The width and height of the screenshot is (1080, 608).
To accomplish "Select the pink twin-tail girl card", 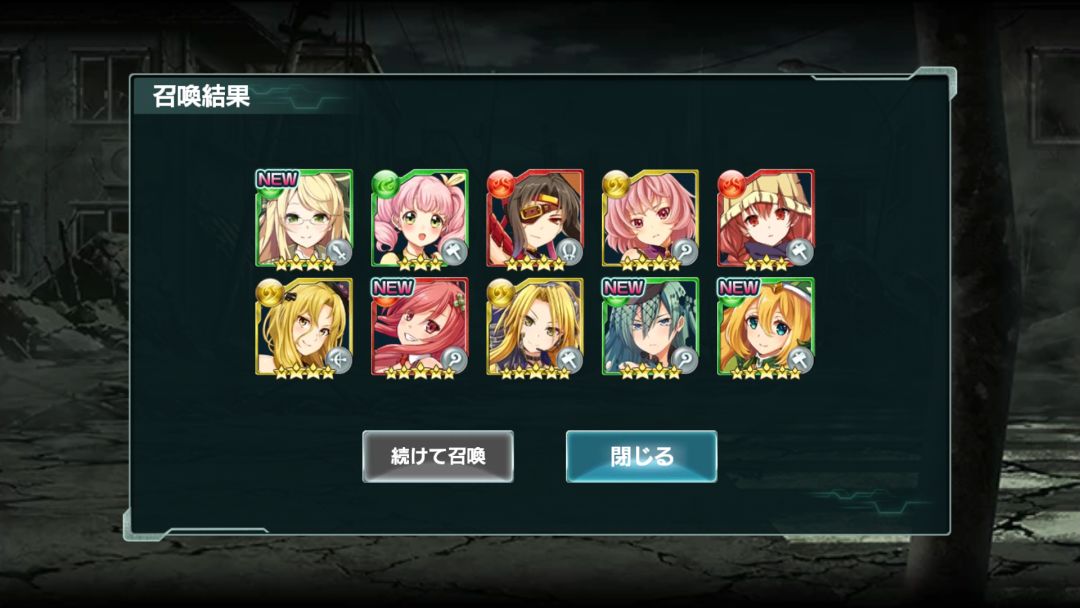I will tap(419, 218).
